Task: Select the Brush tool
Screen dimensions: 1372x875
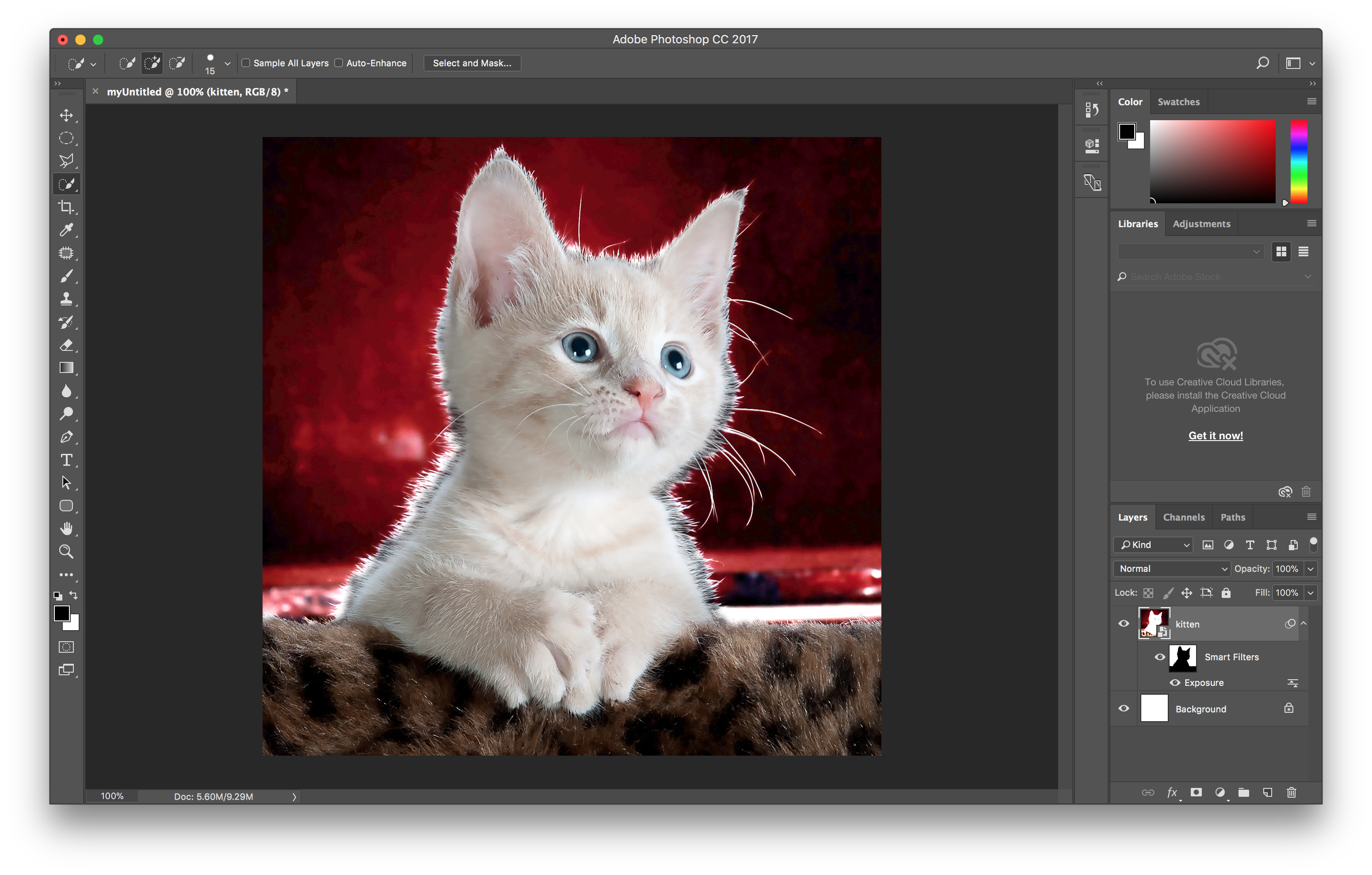Action: [67, 276]
